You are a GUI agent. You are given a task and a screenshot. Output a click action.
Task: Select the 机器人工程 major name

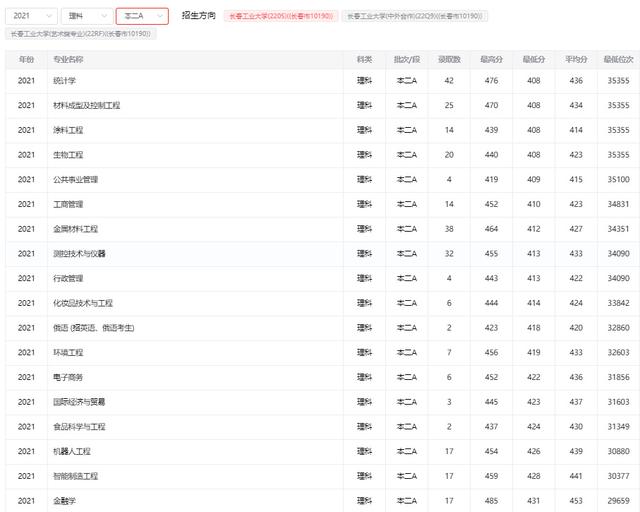pos(72,451)
